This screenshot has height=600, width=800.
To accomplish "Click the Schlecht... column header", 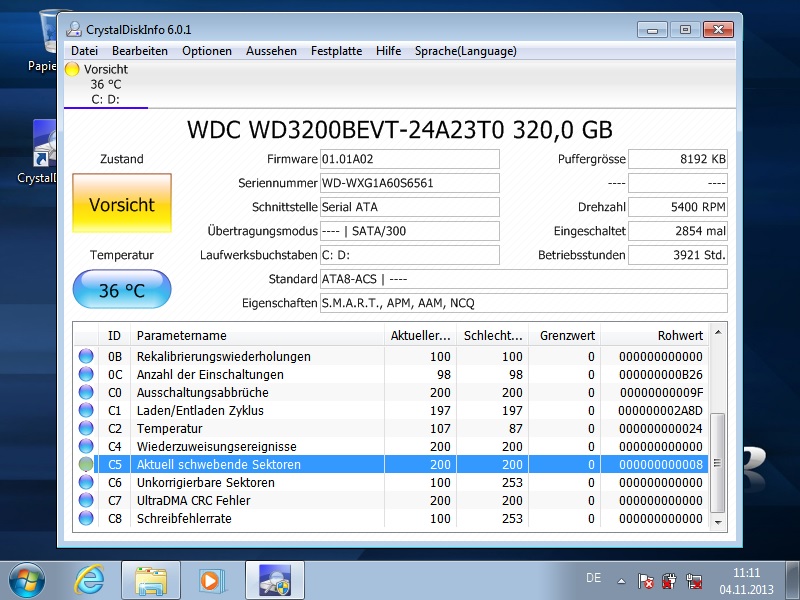I will point(492,335).
